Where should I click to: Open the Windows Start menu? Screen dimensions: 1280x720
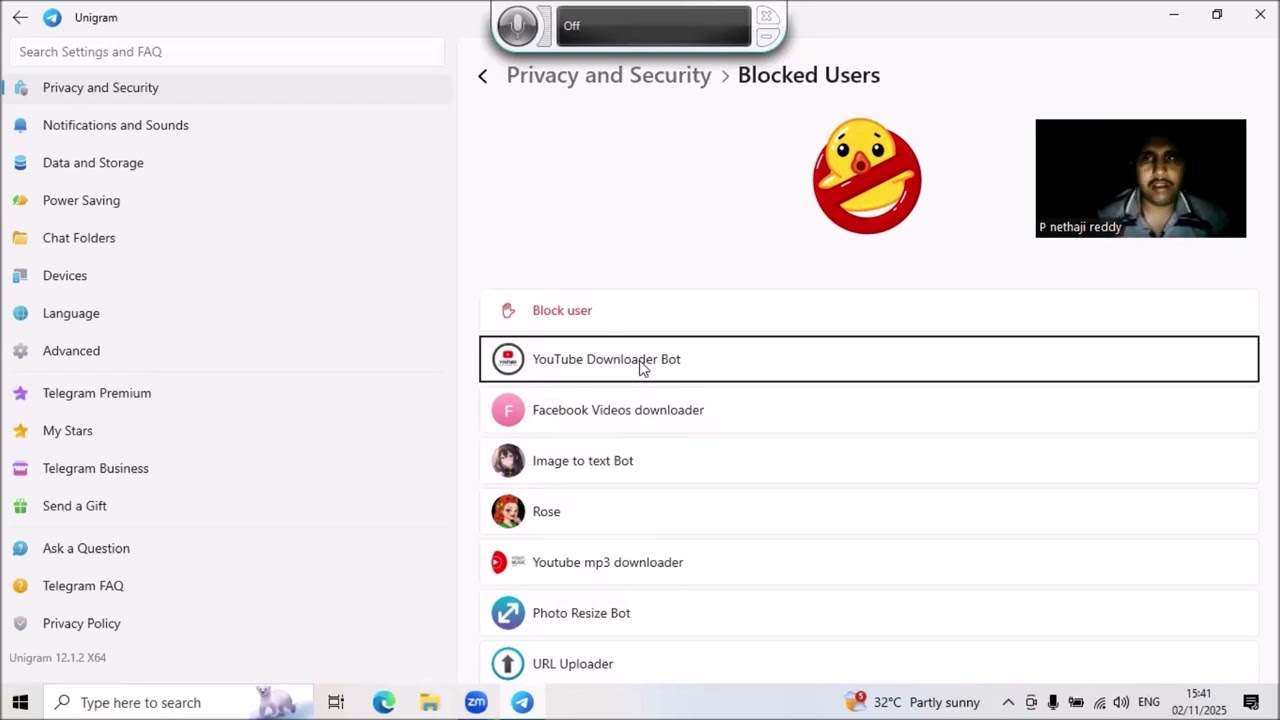(20, 703)
